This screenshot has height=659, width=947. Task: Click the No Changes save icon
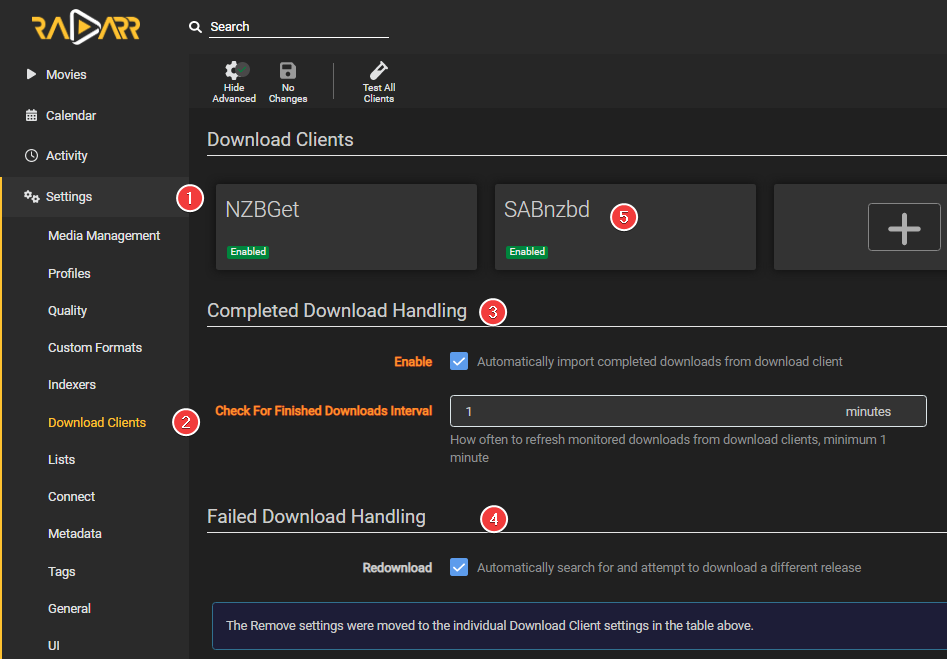point(288,81)
